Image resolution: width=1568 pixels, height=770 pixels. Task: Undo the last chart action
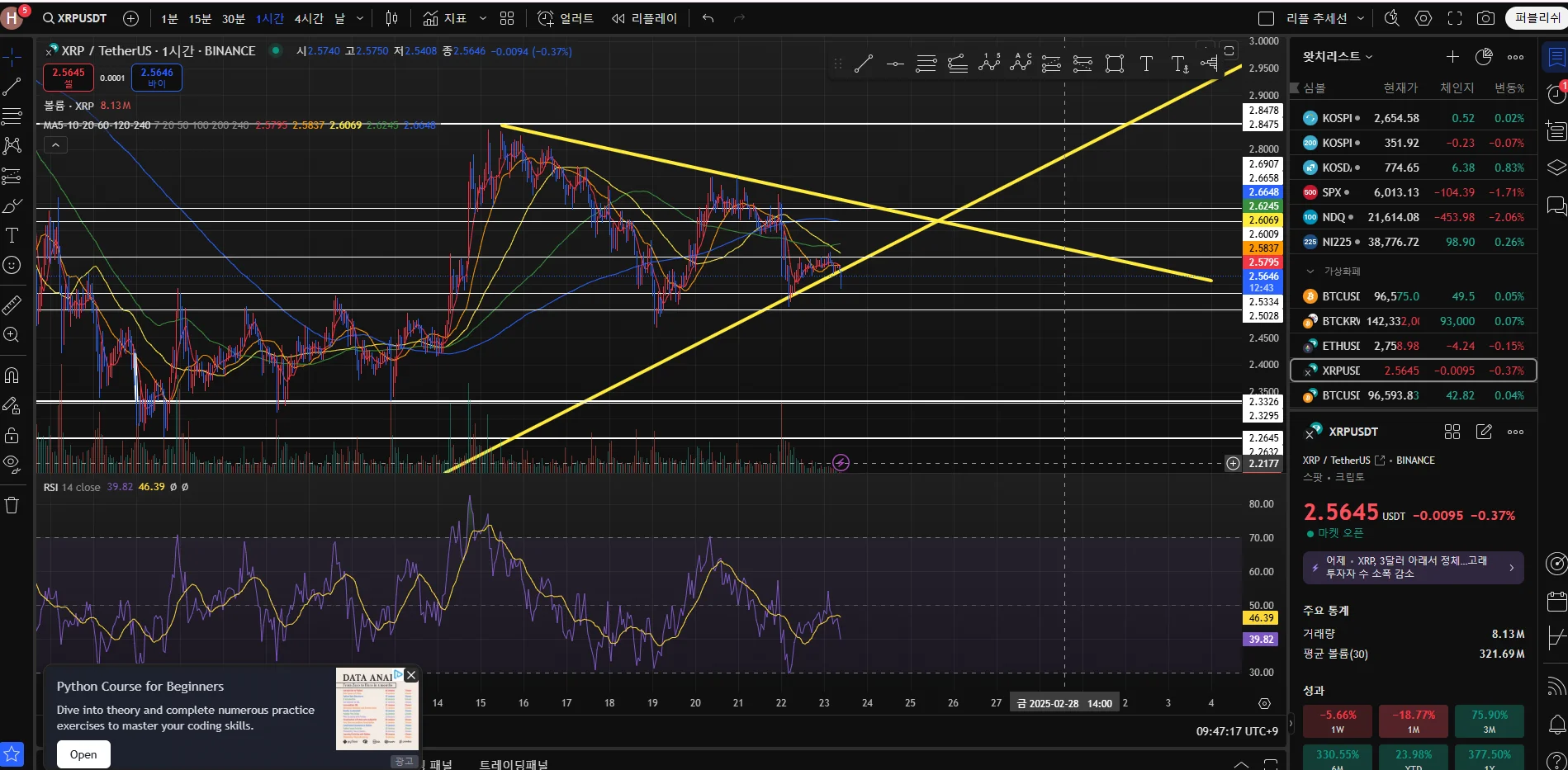pos(708,18)
